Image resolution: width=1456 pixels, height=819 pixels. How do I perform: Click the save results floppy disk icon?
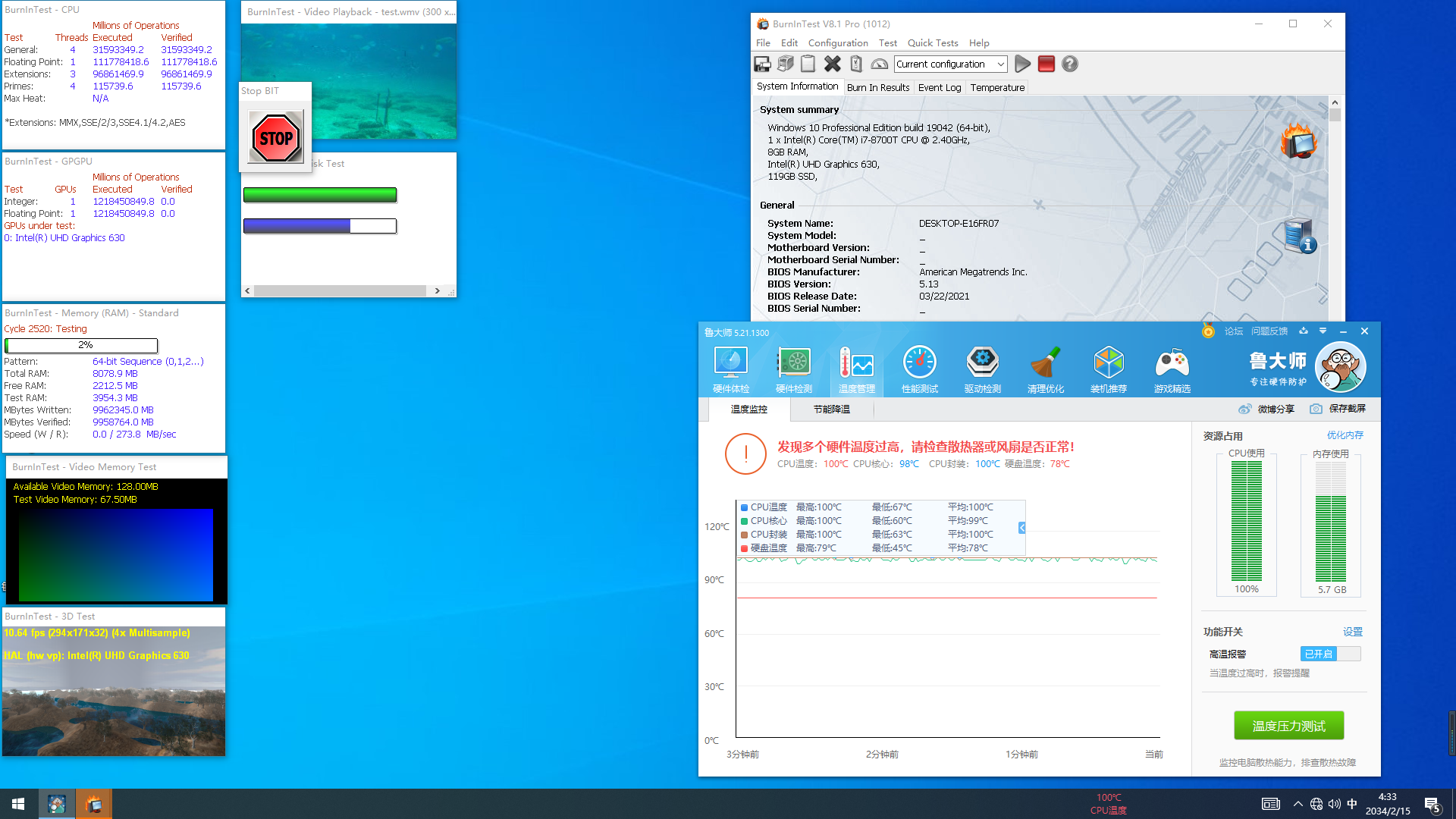(x=762, y=64)
